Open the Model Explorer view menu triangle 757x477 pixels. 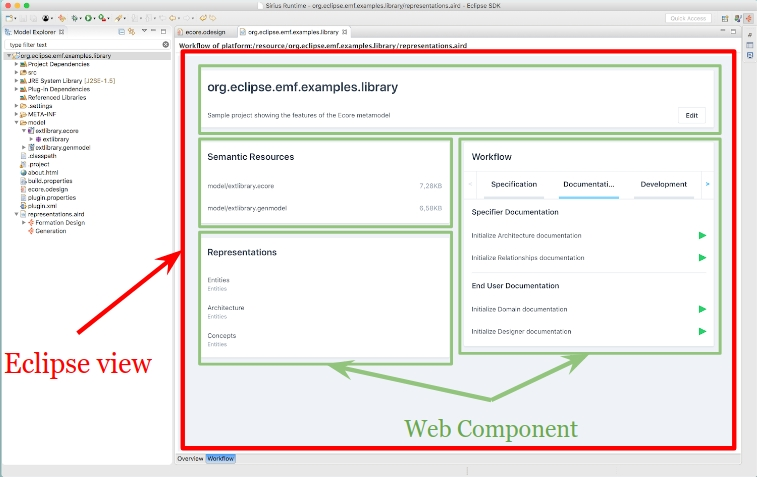(x=144, y=30)
